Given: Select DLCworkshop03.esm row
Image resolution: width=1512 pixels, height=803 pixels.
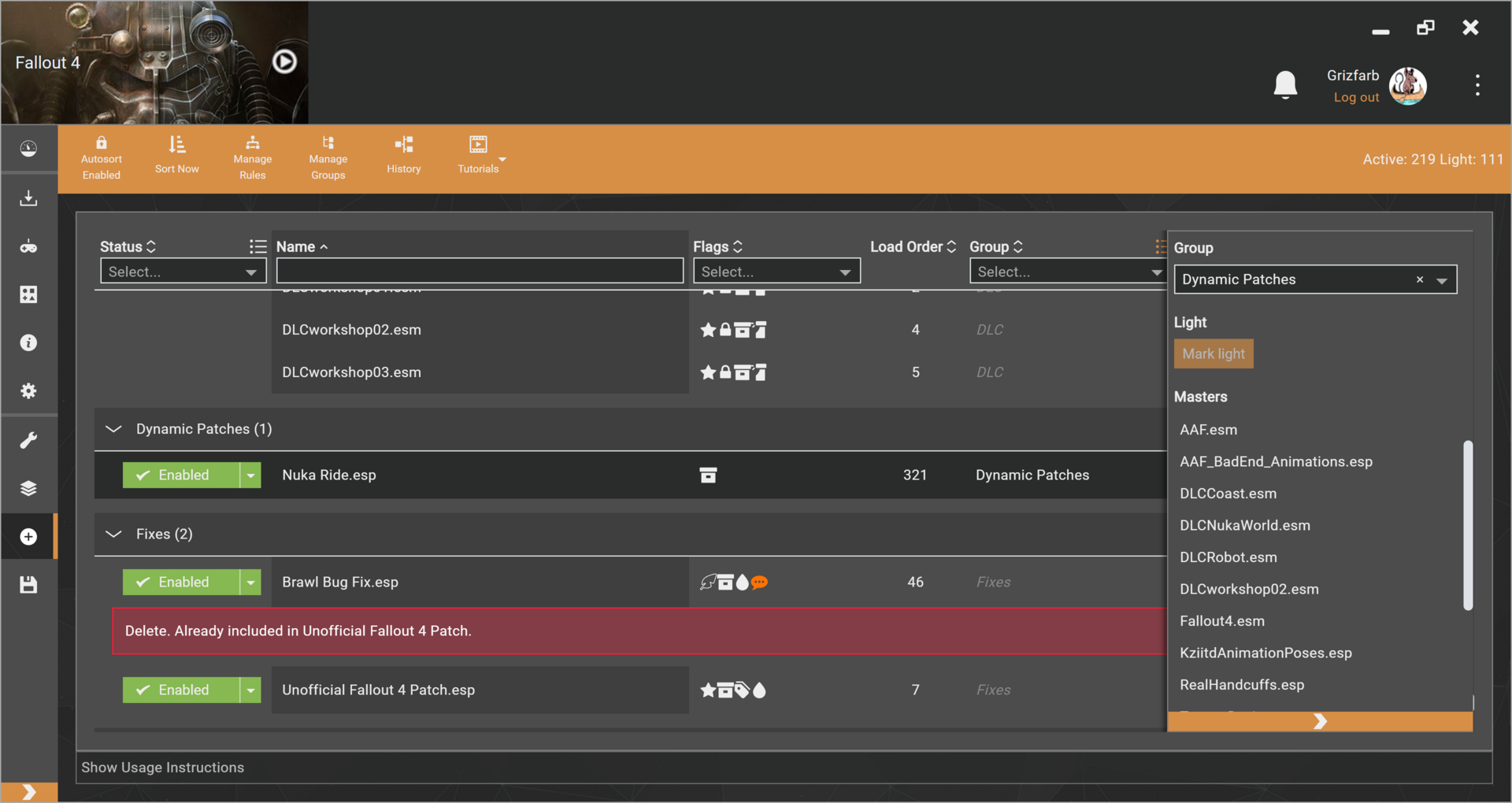Looking at the screenshot, I should coord(630,372).
